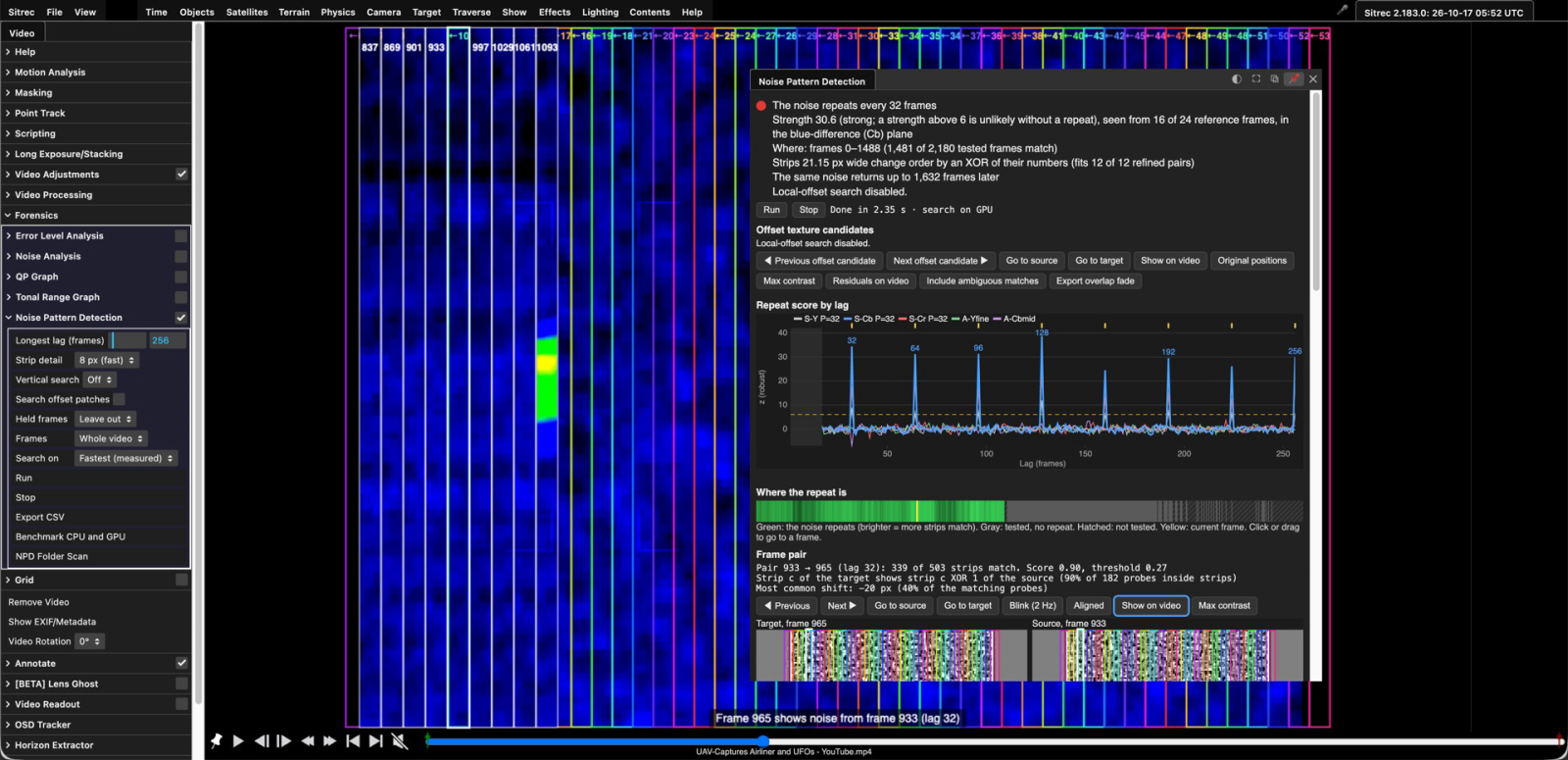Enable the Search offset patches checkbox
This screenshot has height=760, width=1568.
(119, 399)
